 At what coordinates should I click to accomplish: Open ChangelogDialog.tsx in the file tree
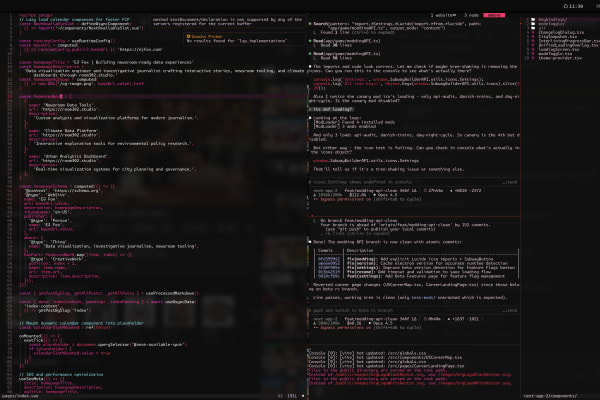pos(561,32)
